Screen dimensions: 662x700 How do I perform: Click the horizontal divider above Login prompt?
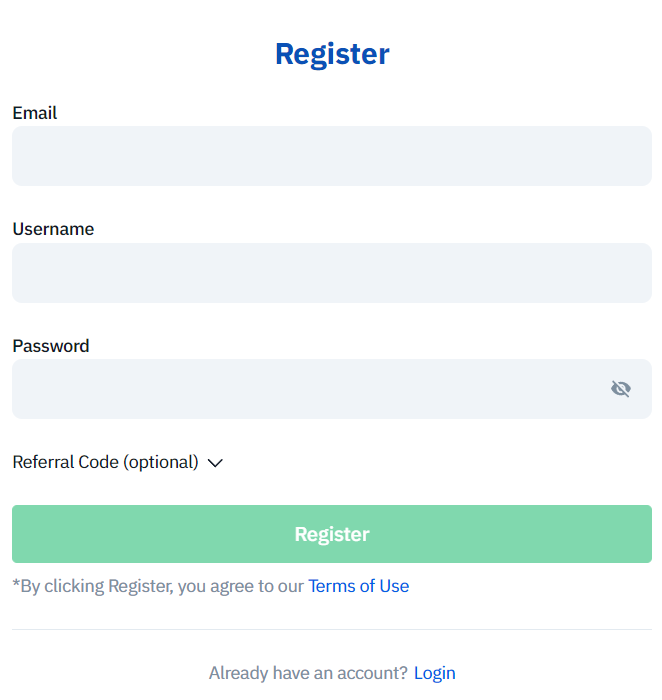tap(331, 629)
